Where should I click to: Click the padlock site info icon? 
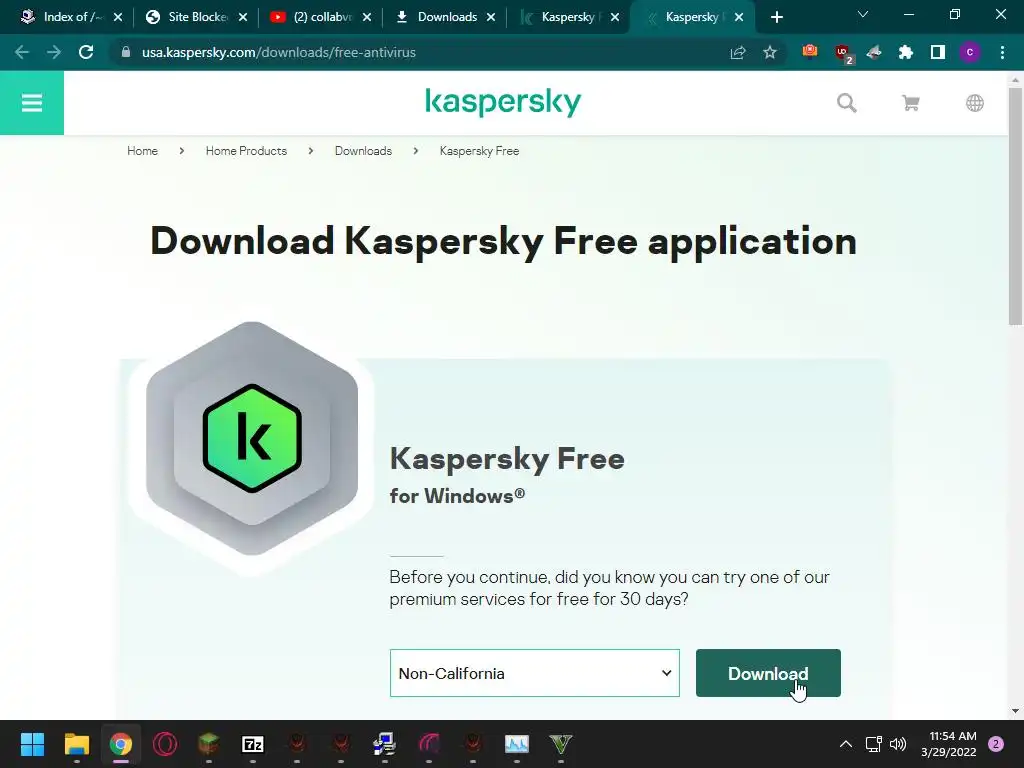pyautogui.click(x=126, y=52)
